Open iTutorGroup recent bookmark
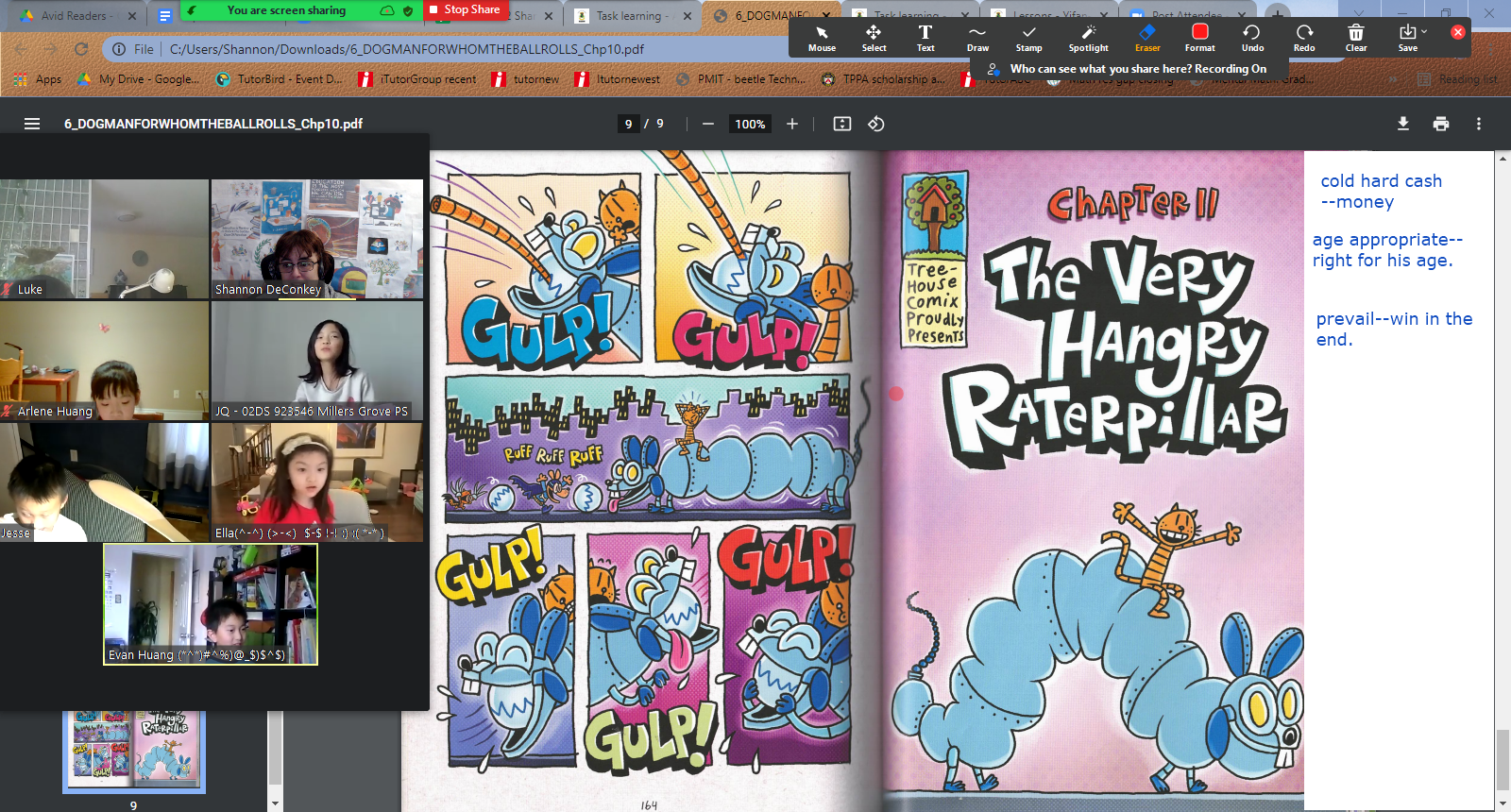Image resolution: width=1511 pixels, height=812 pixels. point(417,79)
